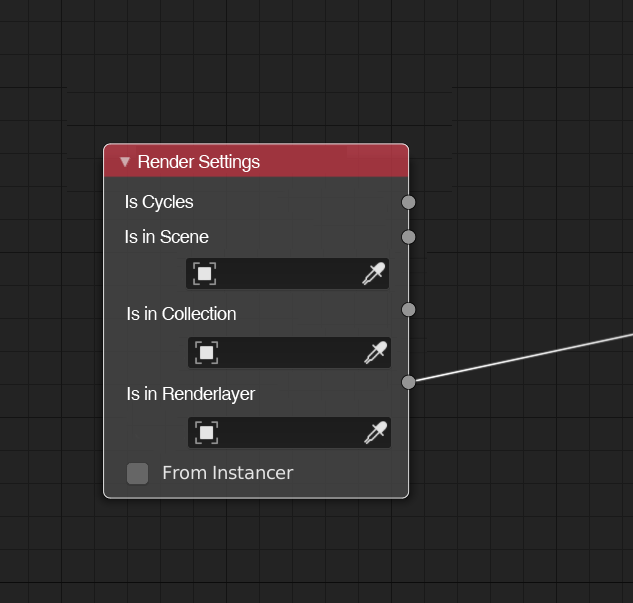
Task: Open the scene selector field under Is in Scene
Action: tap(287, 274)
